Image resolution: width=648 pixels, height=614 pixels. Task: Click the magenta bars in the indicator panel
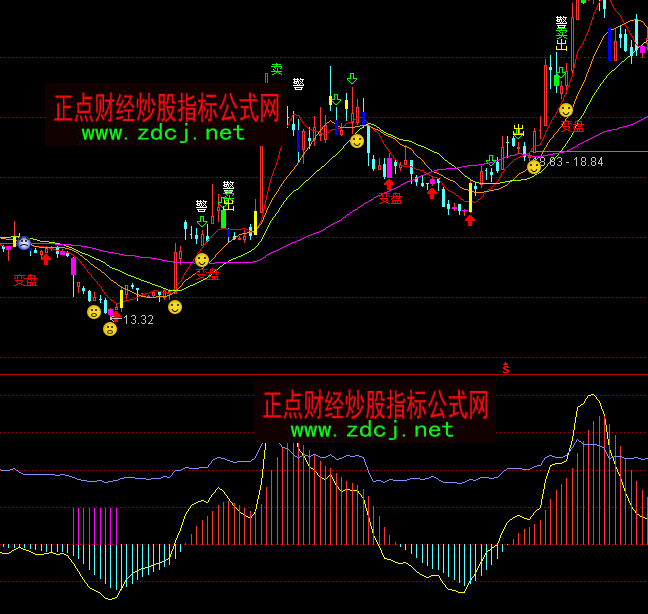tap(95, 525)
